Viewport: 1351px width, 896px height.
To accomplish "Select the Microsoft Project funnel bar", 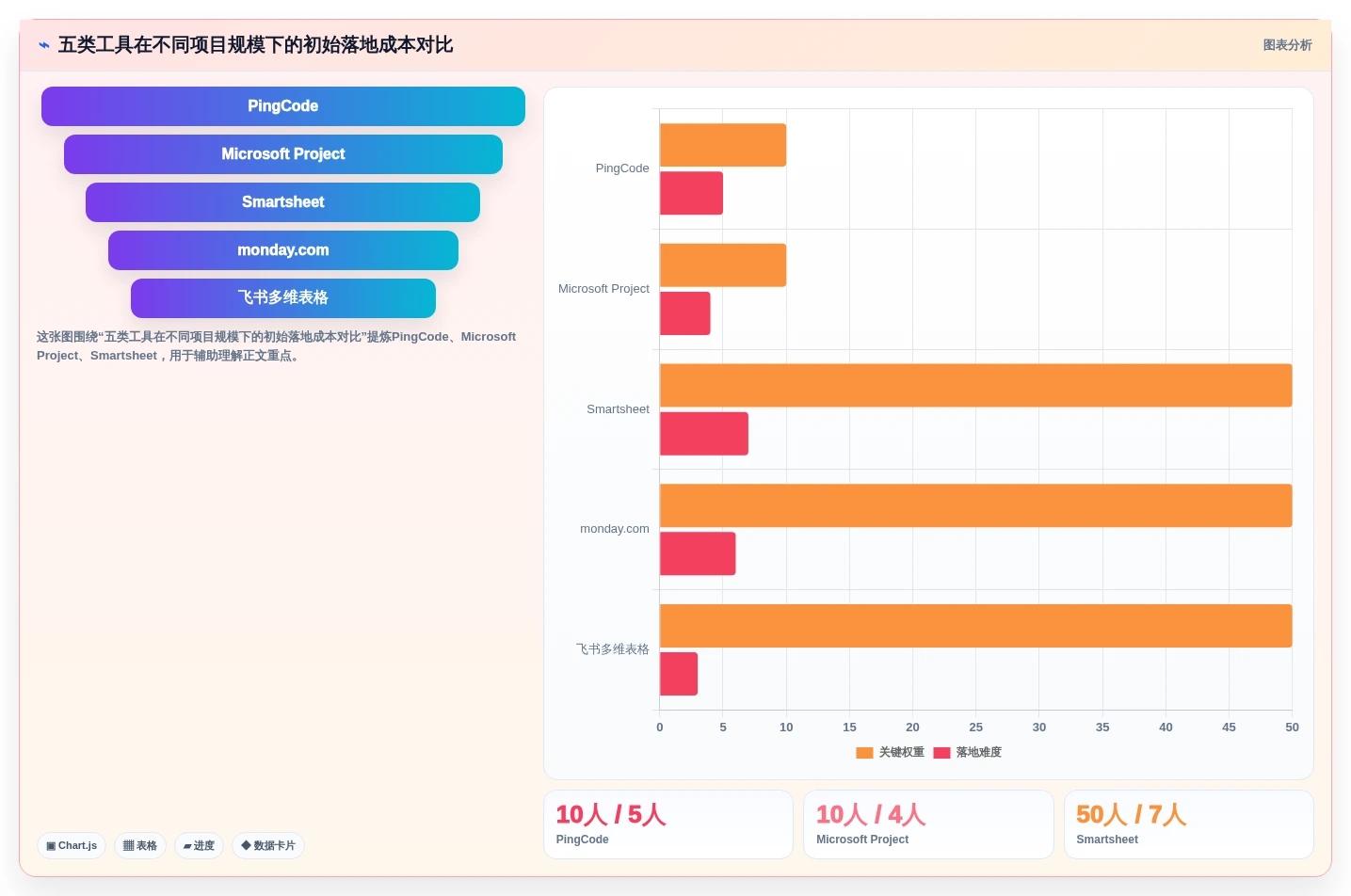I will pyautogui.click(x=283, y=154).
